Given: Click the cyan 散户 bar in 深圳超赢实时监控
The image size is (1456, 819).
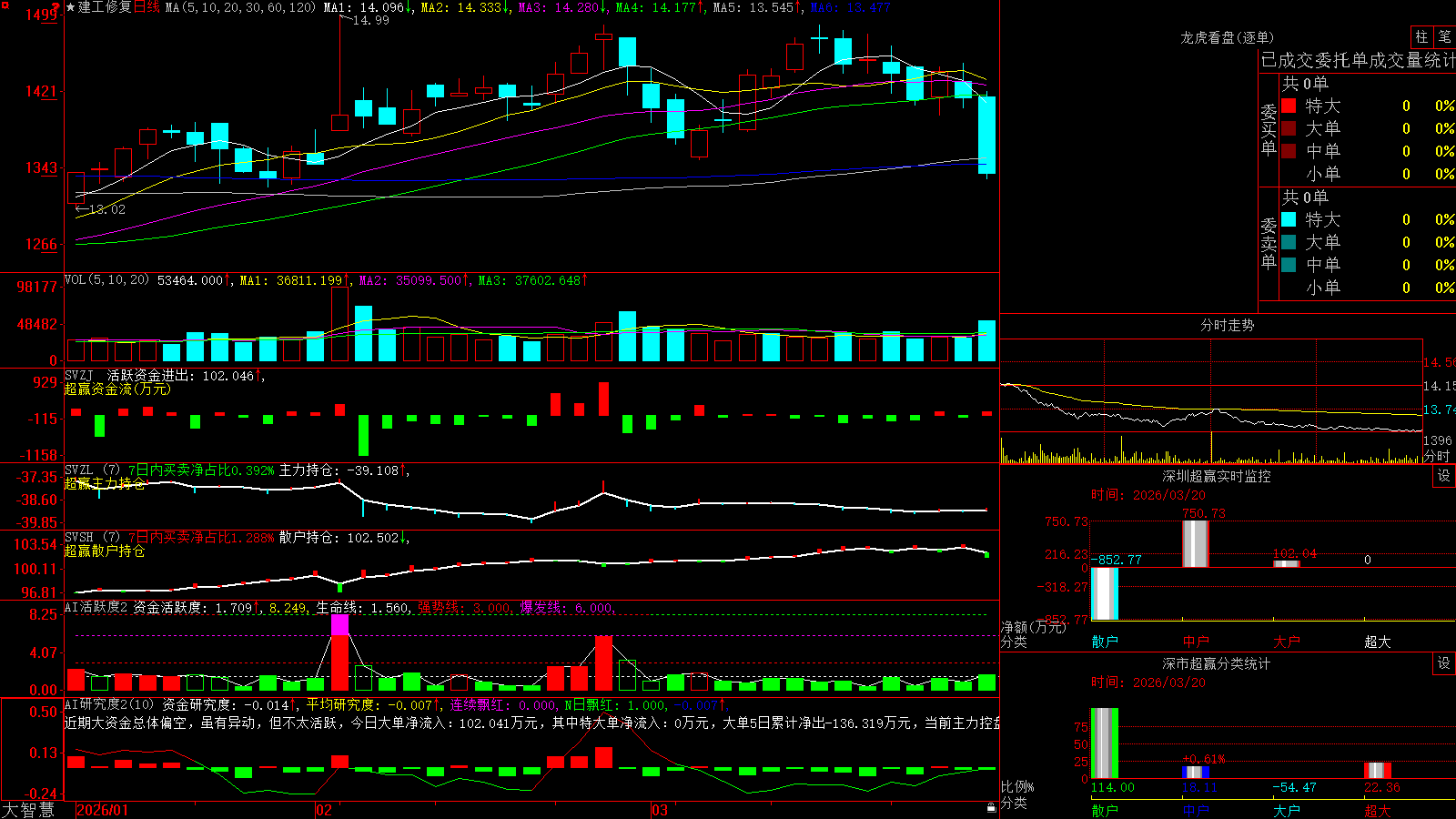Looking at the screenshot, I should tap(1105, 593).
